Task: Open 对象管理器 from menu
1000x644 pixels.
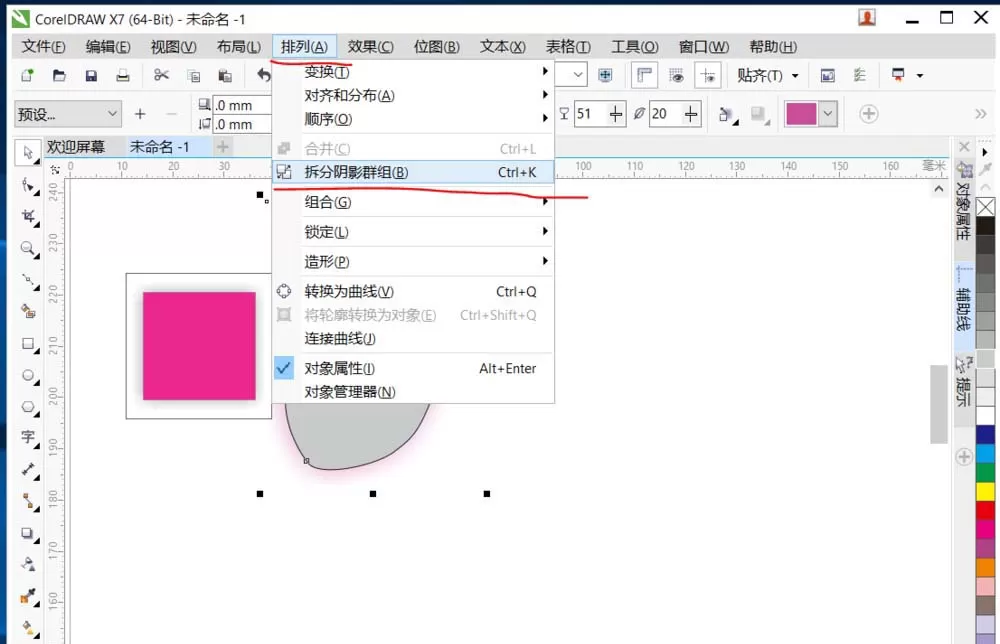Action: point(413,392)
